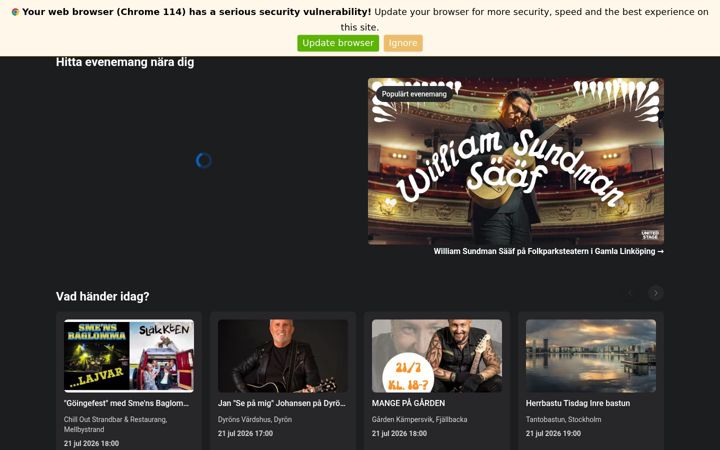Dismiss the warning with Ignore

(403, 43)
